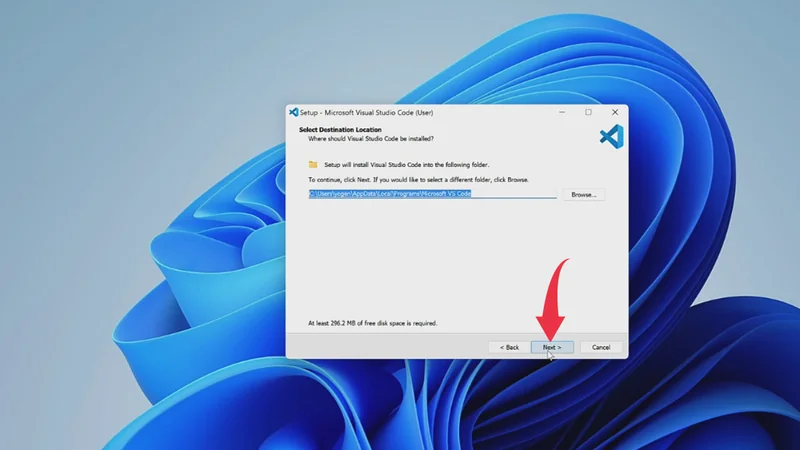Maximize the Setup window
Screen dimensions: 800x450
coord(588,112)
